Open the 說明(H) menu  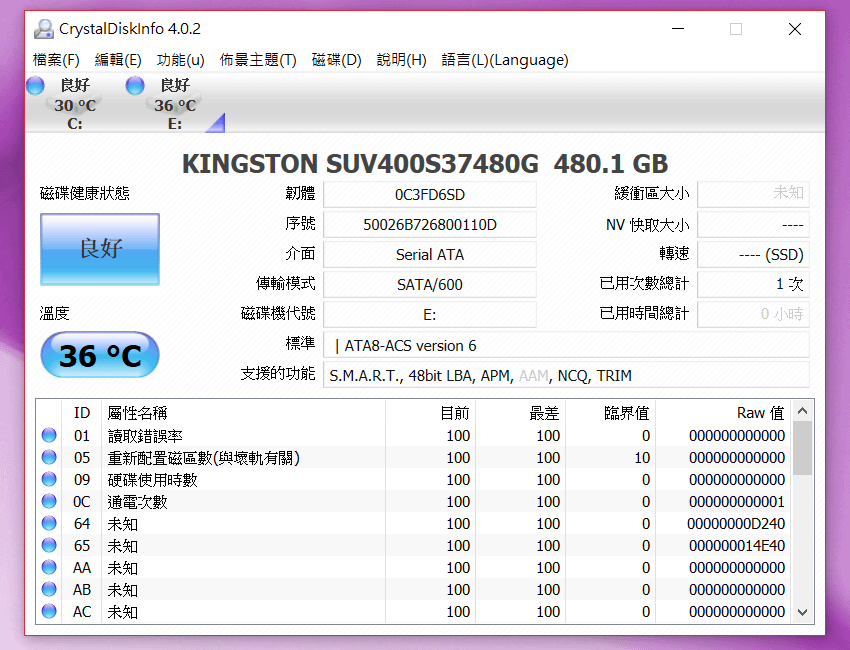pos(402,60)
